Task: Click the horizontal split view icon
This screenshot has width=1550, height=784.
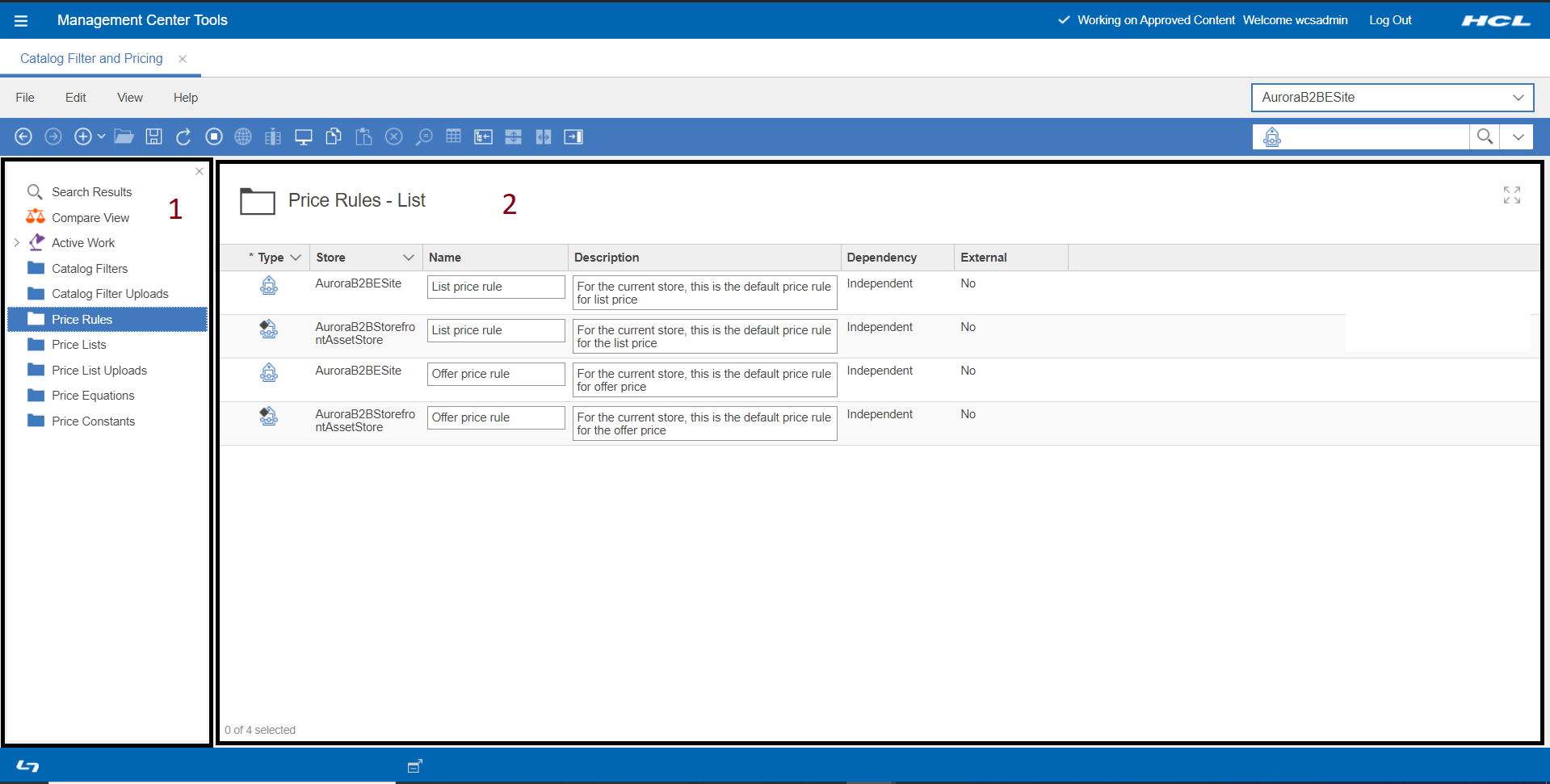Action: pos(513,136)
